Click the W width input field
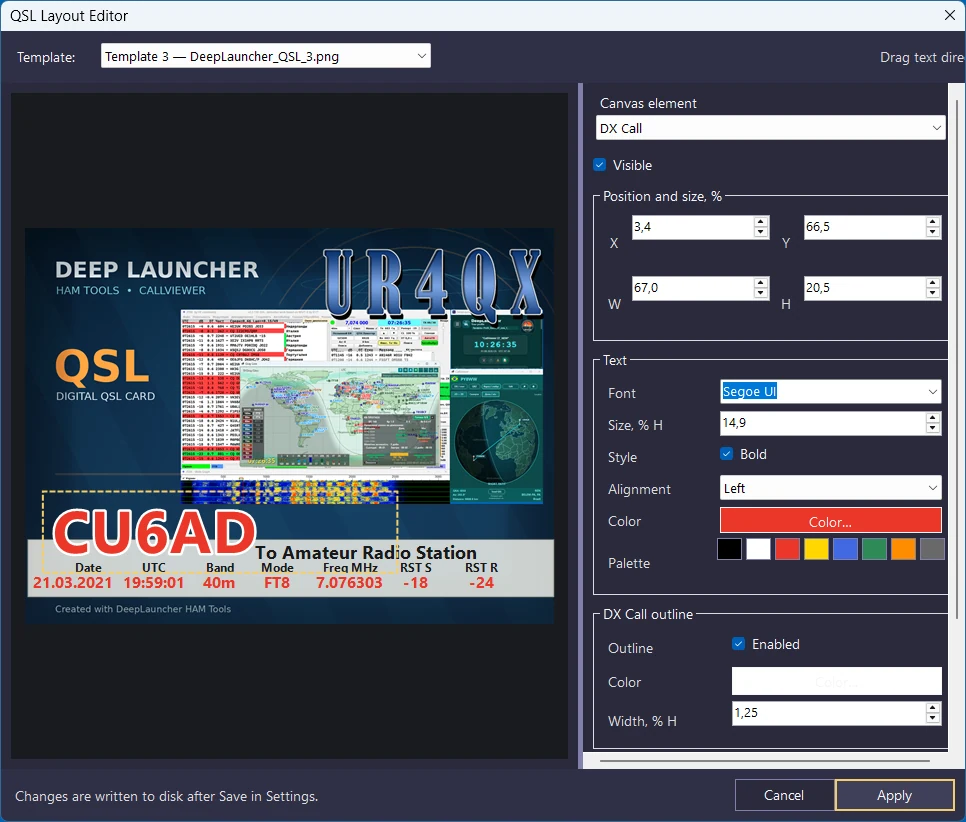 (692, 288)
